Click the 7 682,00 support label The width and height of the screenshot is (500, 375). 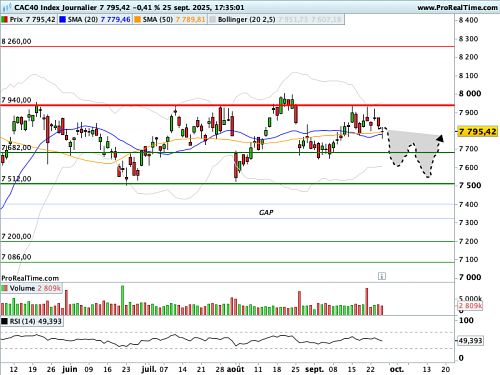pos(16,148)
